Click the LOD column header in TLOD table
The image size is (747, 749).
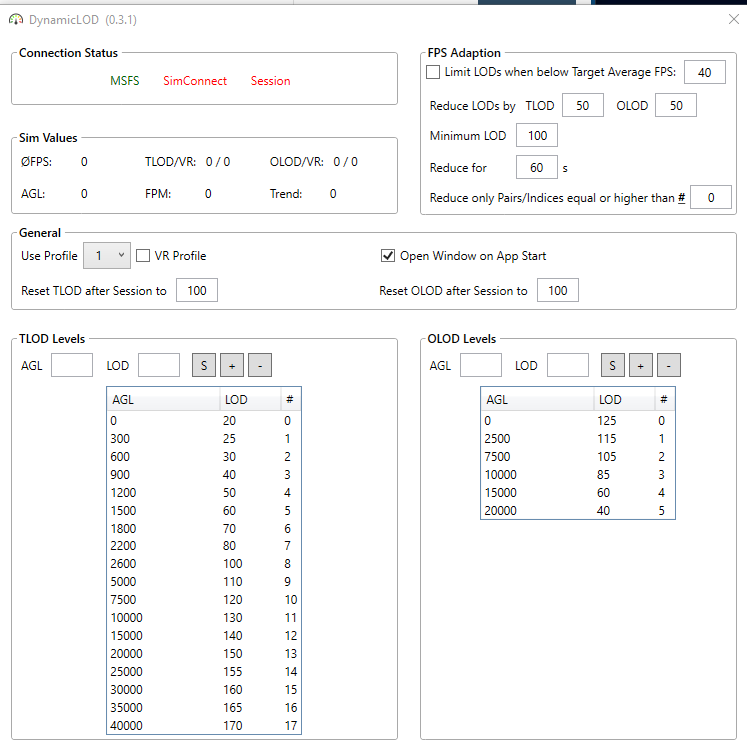[x=250, y=399]
